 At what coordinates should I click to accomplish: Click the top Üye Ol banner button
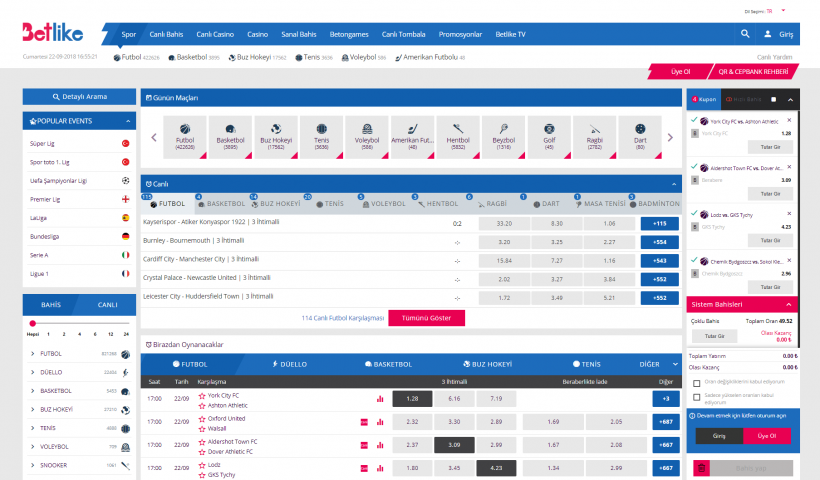(680, 72)
